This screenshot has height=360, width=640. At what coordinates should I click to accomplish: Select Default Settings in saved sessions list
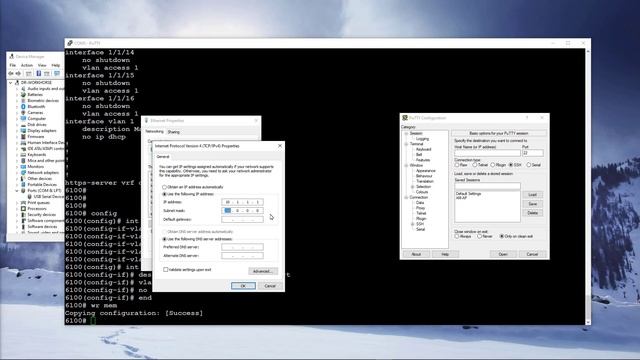pos(469,194)
